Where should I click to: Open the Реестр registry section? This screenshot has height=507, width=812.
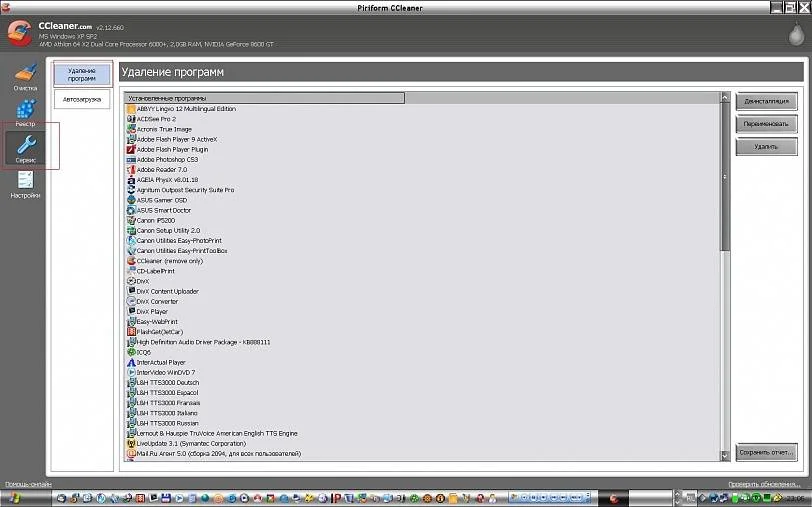(25, 113)
